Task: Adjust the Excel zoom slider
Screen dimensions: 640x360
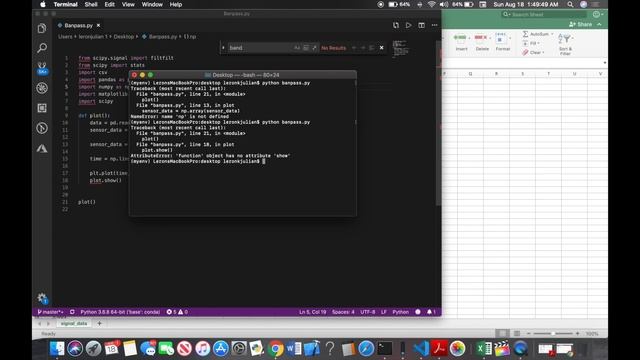Action: [553, 334]
